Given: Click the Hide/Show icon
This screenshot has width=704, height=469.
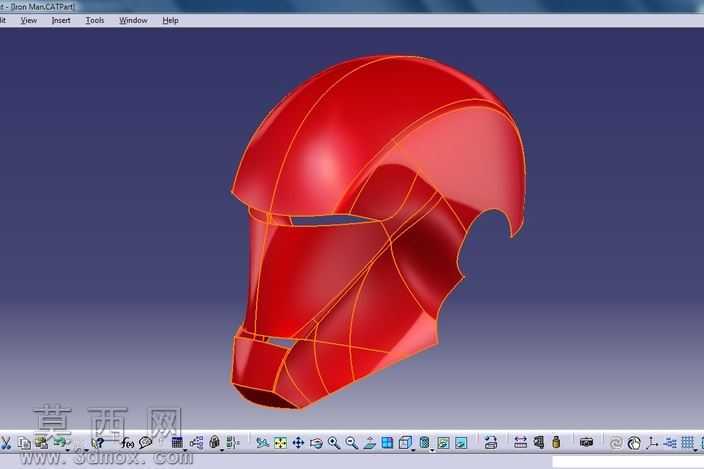Looking at the screenshot, I should coord(443,443).
